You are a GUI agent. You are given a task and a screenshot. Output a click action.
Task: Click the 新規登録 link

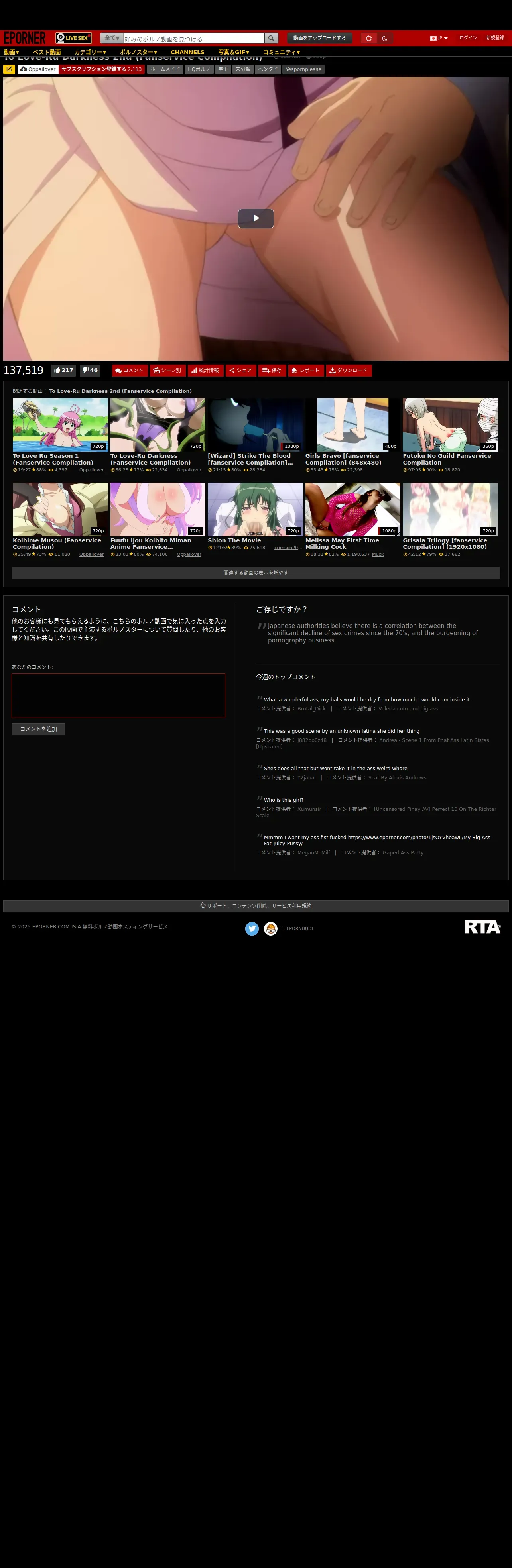tap(495, 38)
